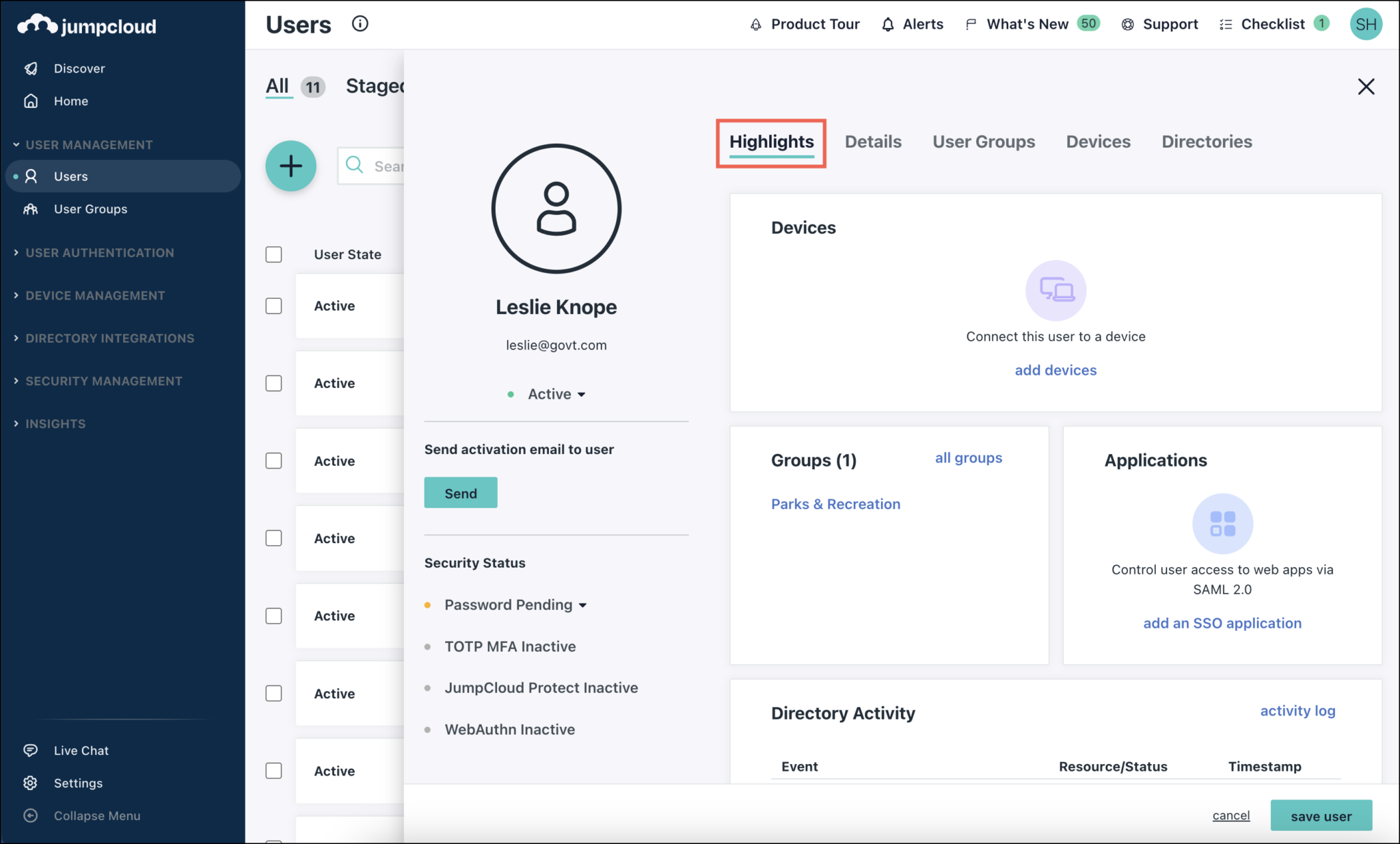Screen dimensions: 1400x844
Task: Switch to the User Groups tab
Action: (984, 142)
